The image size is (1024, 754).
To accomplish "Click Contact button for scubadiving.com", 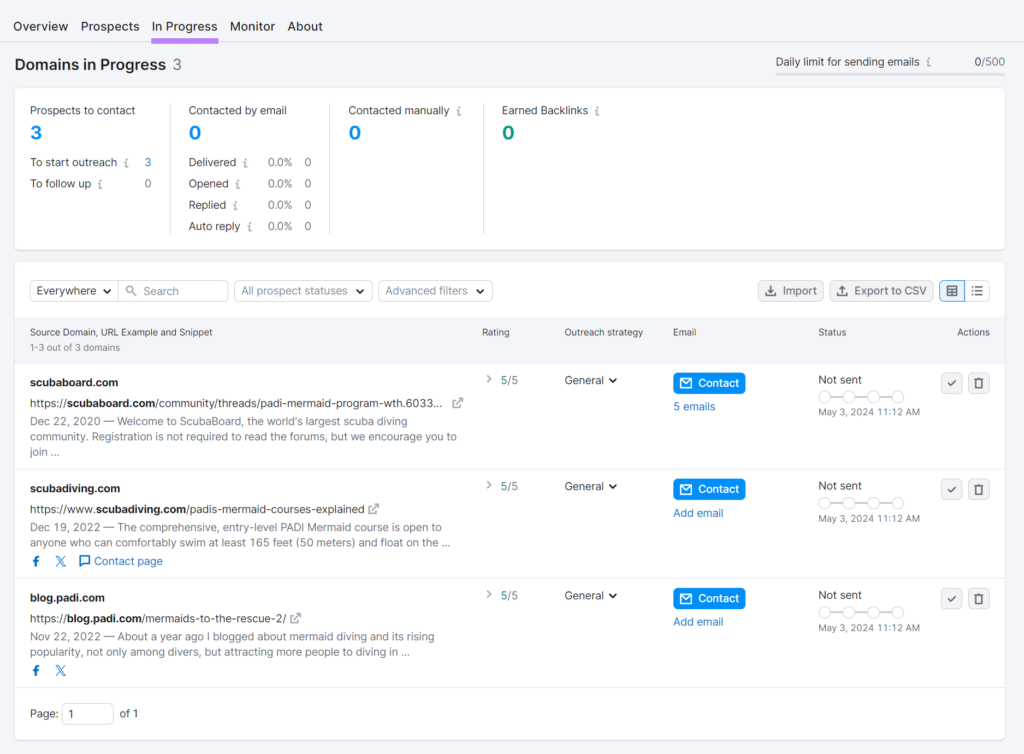I will pyautogui.click(x=709, y=490).
